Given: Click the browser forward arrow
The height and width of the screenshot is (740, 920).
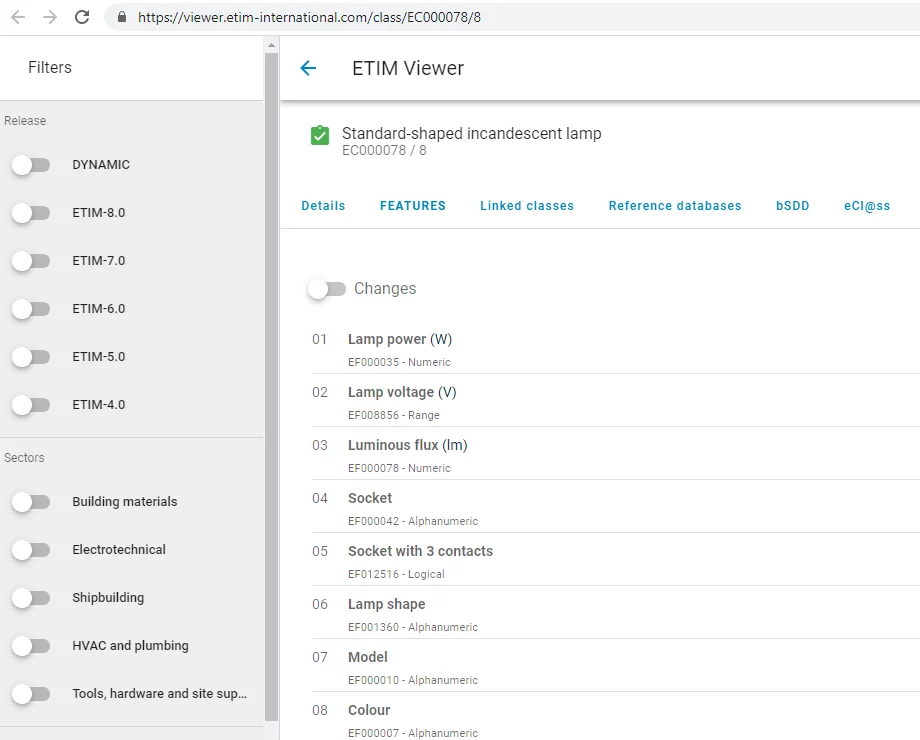Looking at the screenshot, I should coord(48,17).
